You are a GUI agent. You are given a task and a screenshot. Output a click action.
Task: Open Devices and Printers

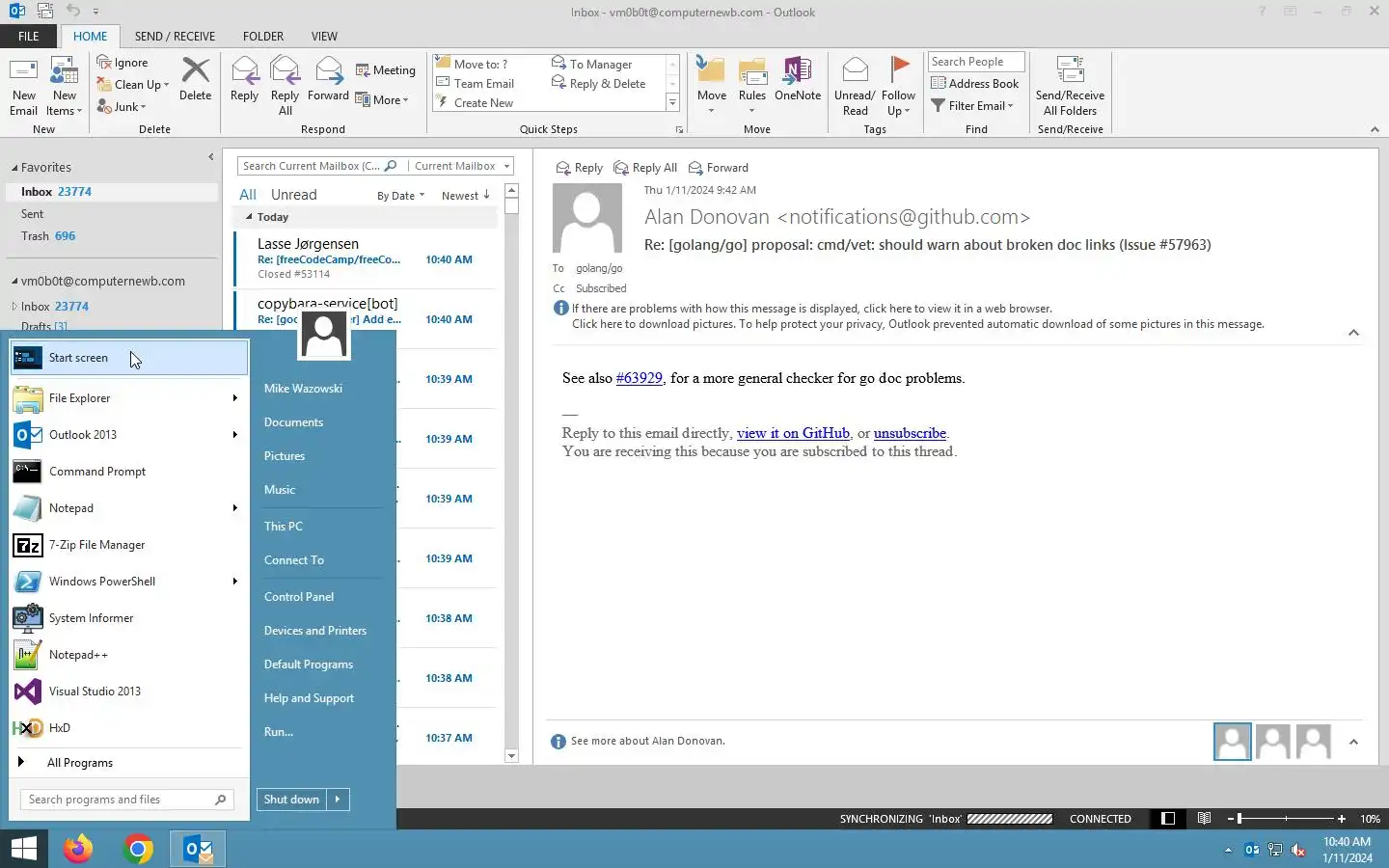click(x=315, y=631)
